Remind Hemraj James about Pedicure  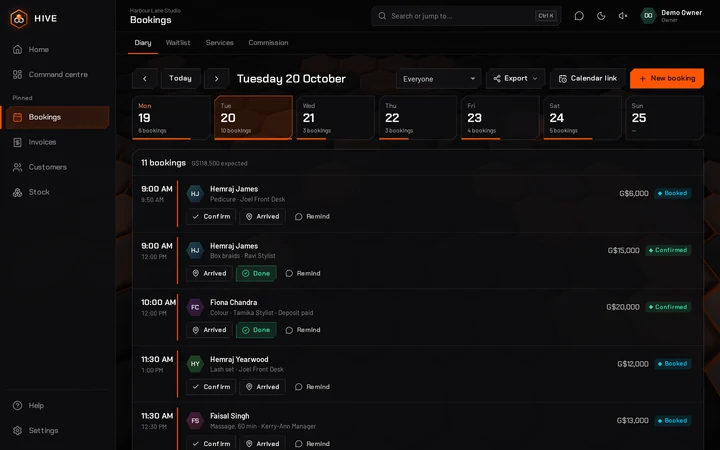point(312,217)
